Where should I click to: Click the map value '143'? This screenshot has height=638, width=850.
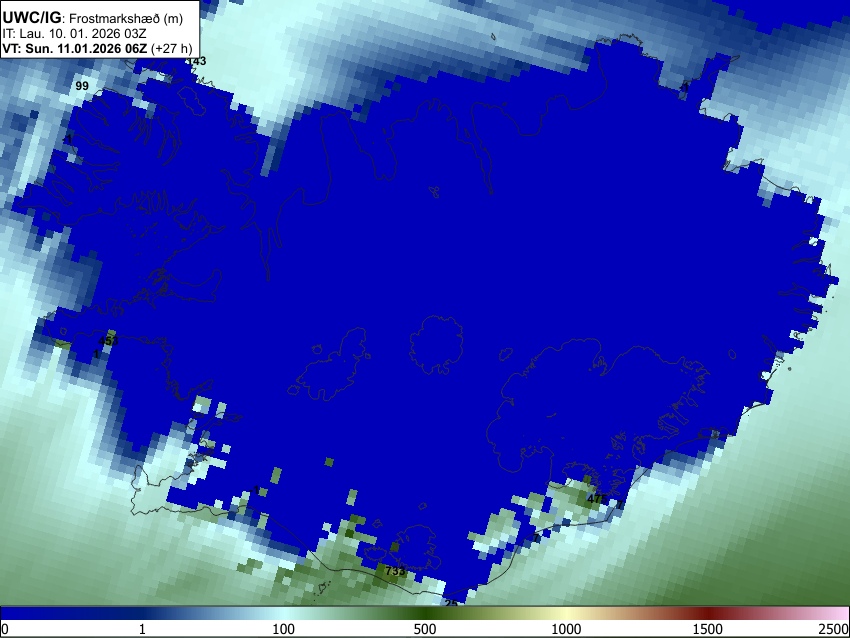[196, 61]
